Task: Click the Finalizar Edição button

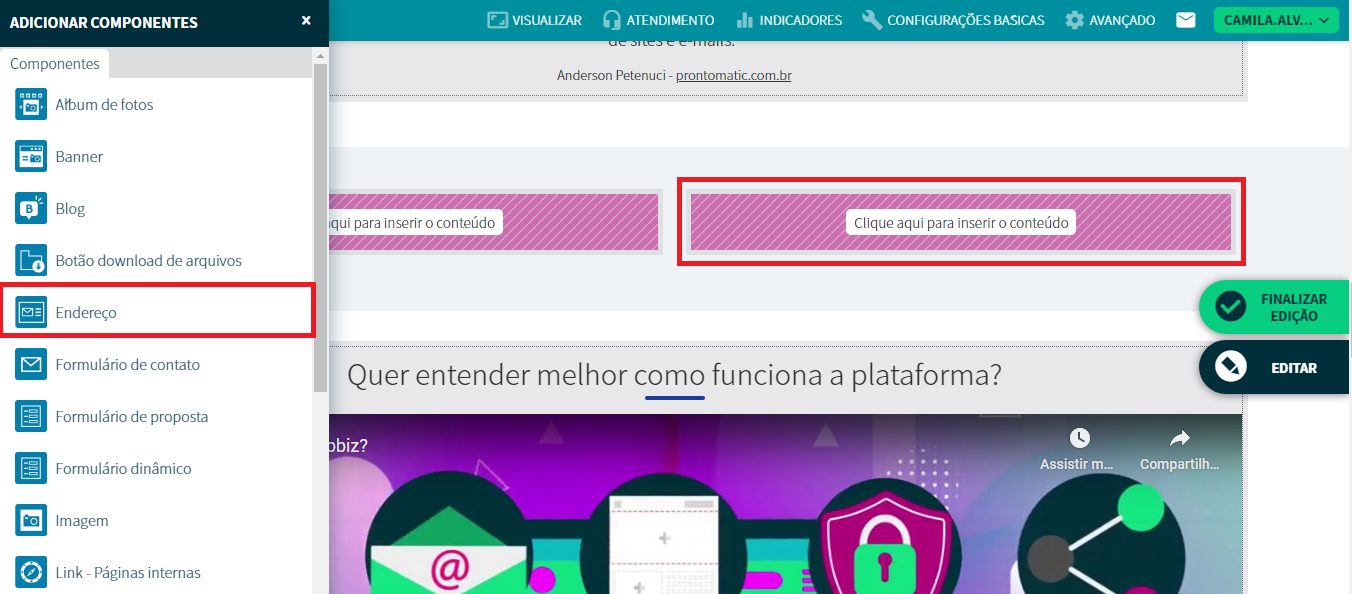Action: click(x=1275, y=307)
